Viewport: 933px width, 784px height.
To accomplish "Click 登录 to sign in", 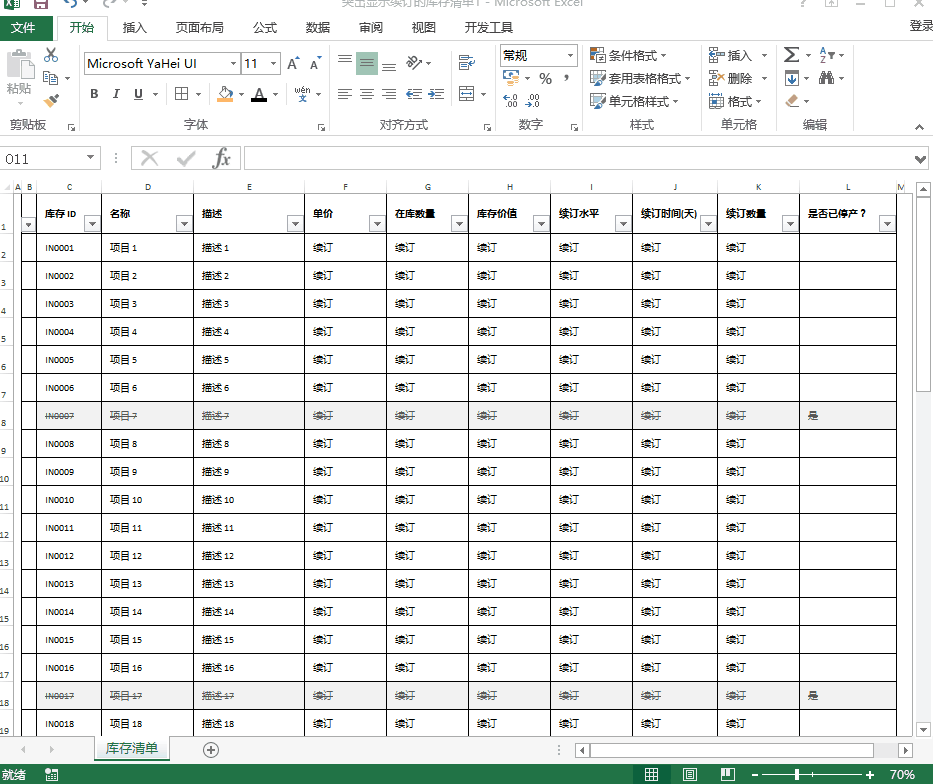I will pyautogui.click(x=921, y=26).
